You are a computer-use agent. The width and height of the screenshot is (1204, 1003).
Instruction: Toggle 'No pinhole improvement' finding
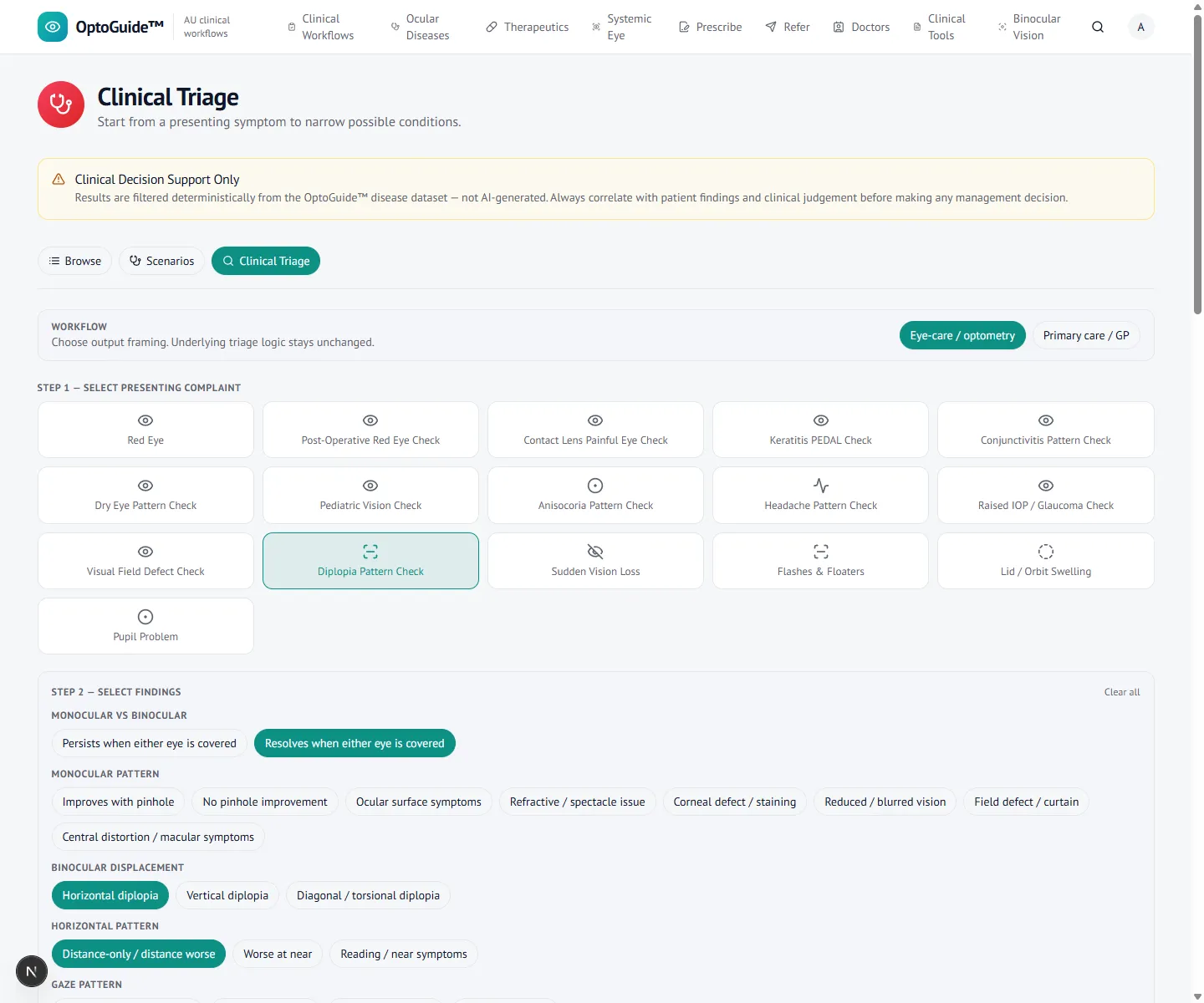265,802
